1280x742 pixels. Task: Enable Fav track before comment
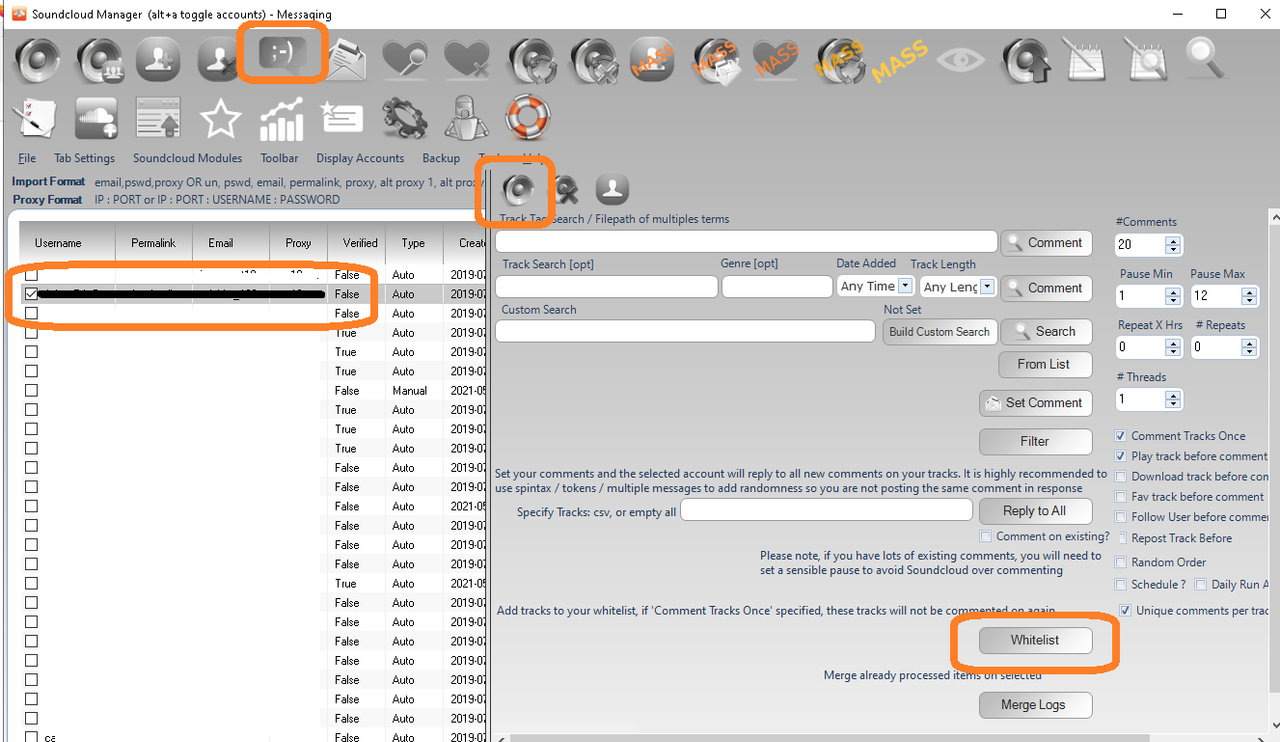coord(1122,497)
